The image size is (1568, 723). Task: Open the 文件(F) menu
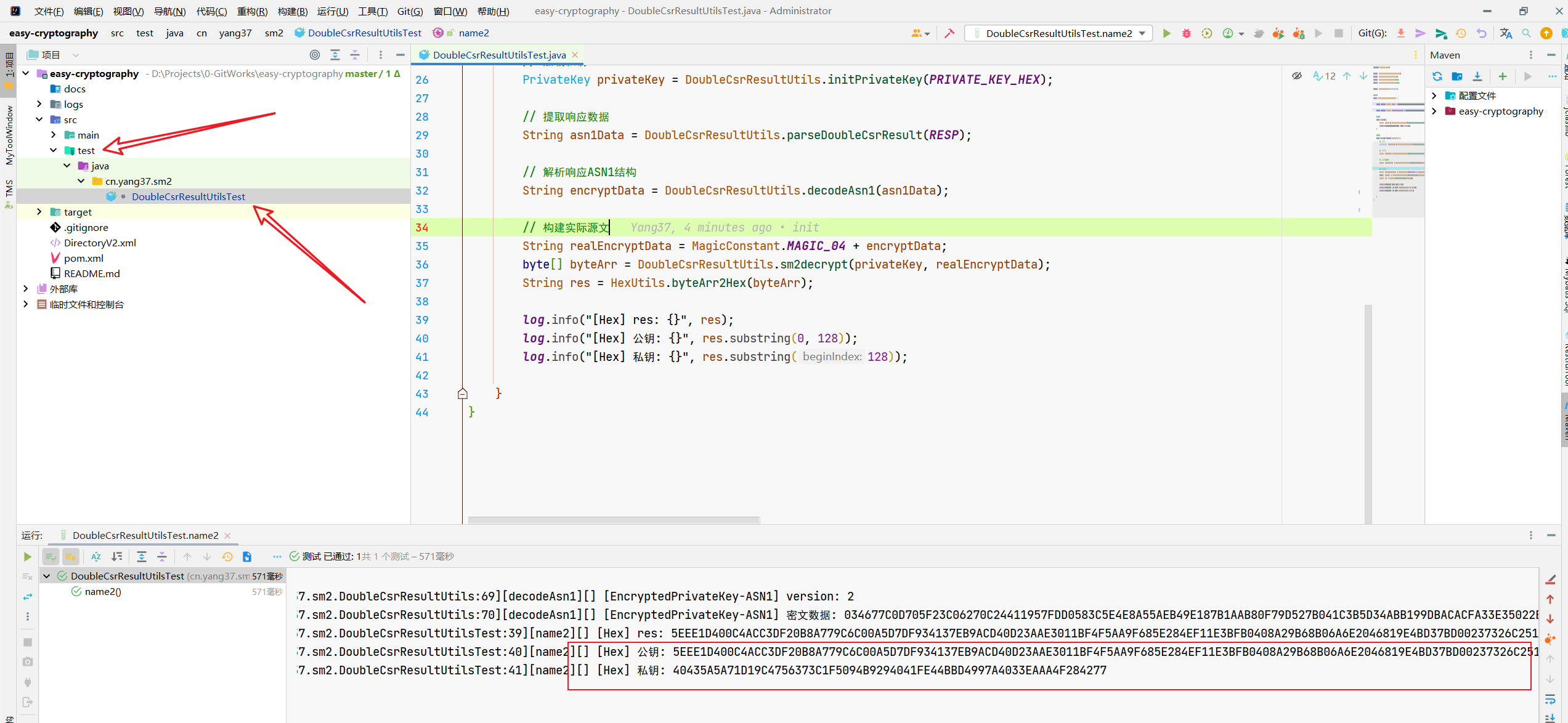[x=49, y=11]
